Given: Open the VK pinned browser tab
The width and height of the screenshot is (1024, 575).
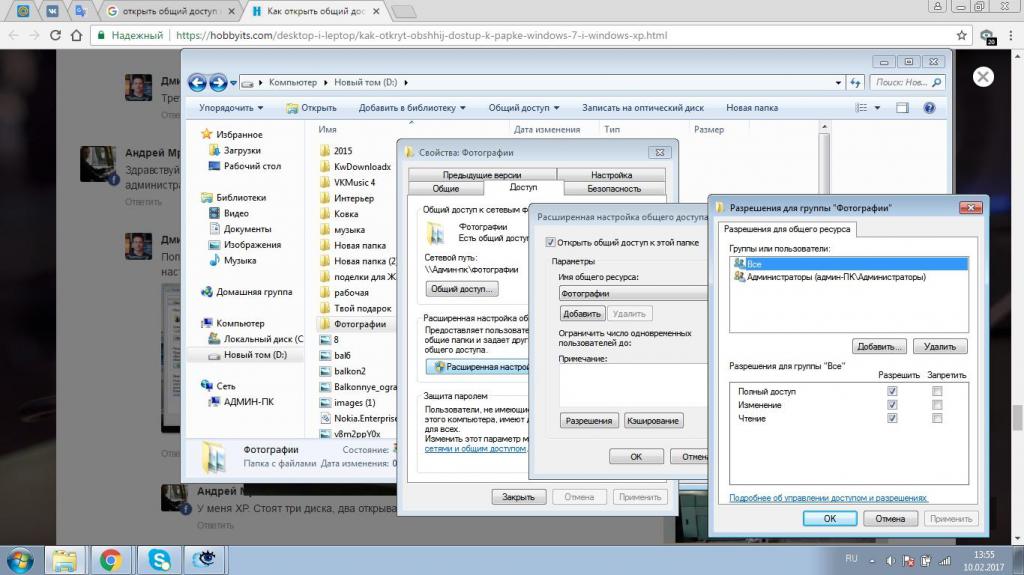Looking at the screenshot, I should pyautogui.click(x=52, y=10).
